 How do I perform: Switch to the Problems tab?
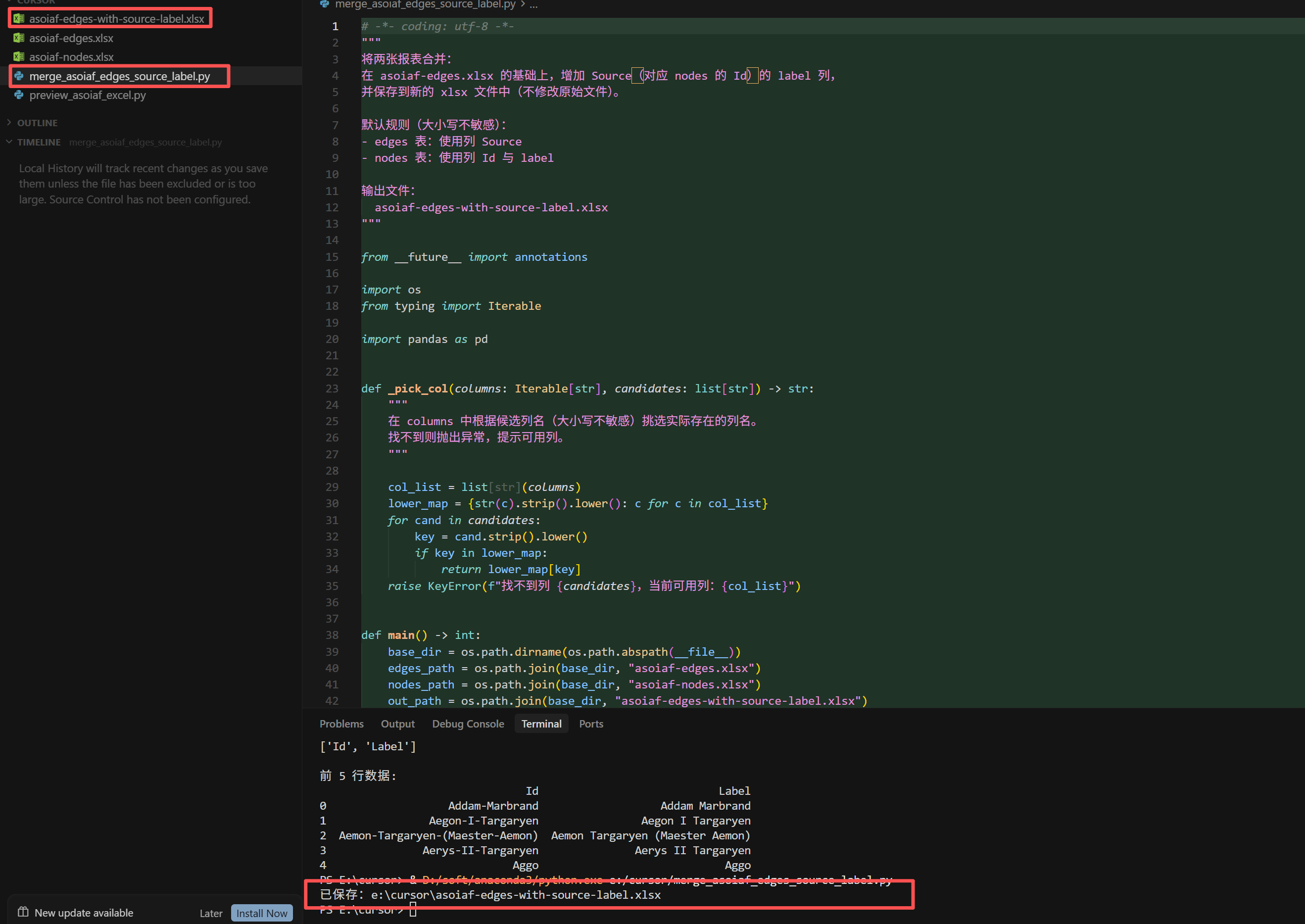(x=341, y=724)
